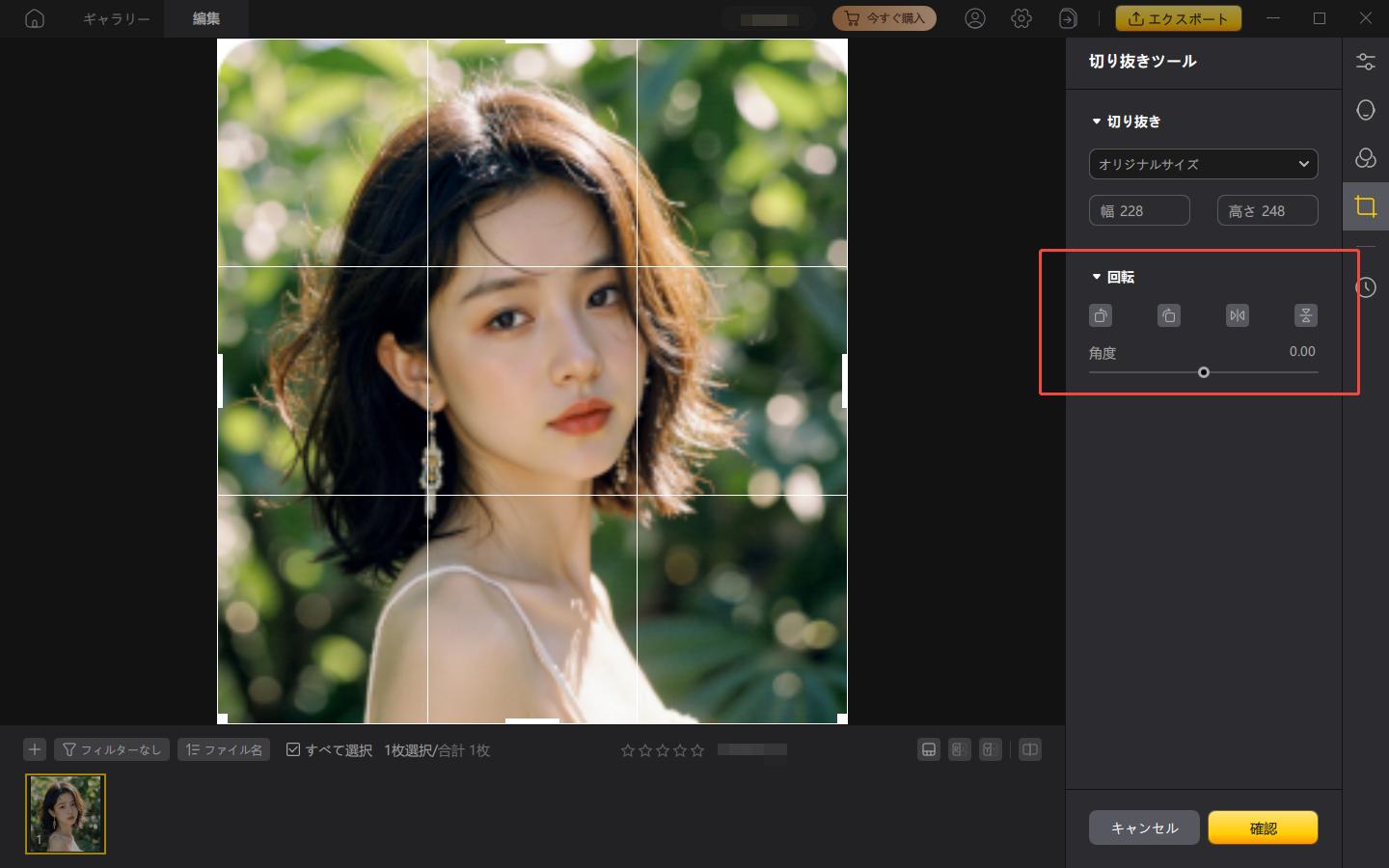Image resolution: width=1389 pixels, height=868 pixels.
Task: Toggle the before/after compare view icon
Action: 1030,749
